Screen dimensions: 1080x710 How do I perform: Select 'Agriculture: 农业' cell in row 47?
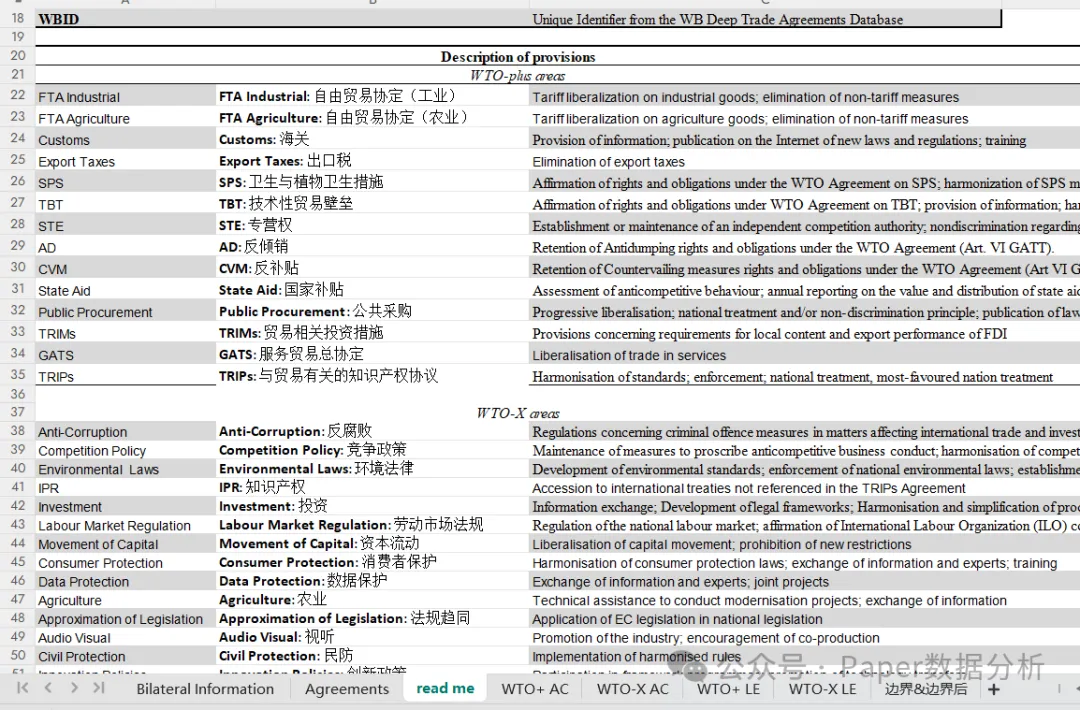coord(372,600)
